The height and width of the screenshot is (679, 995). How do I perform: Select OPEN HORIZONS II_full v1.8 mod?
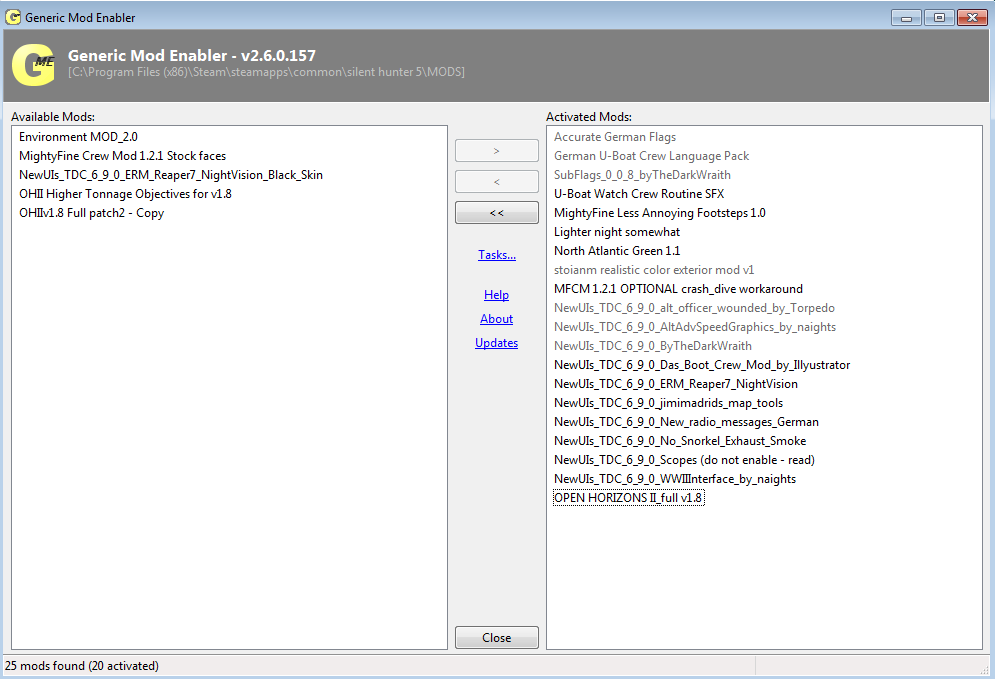(628, 498)
